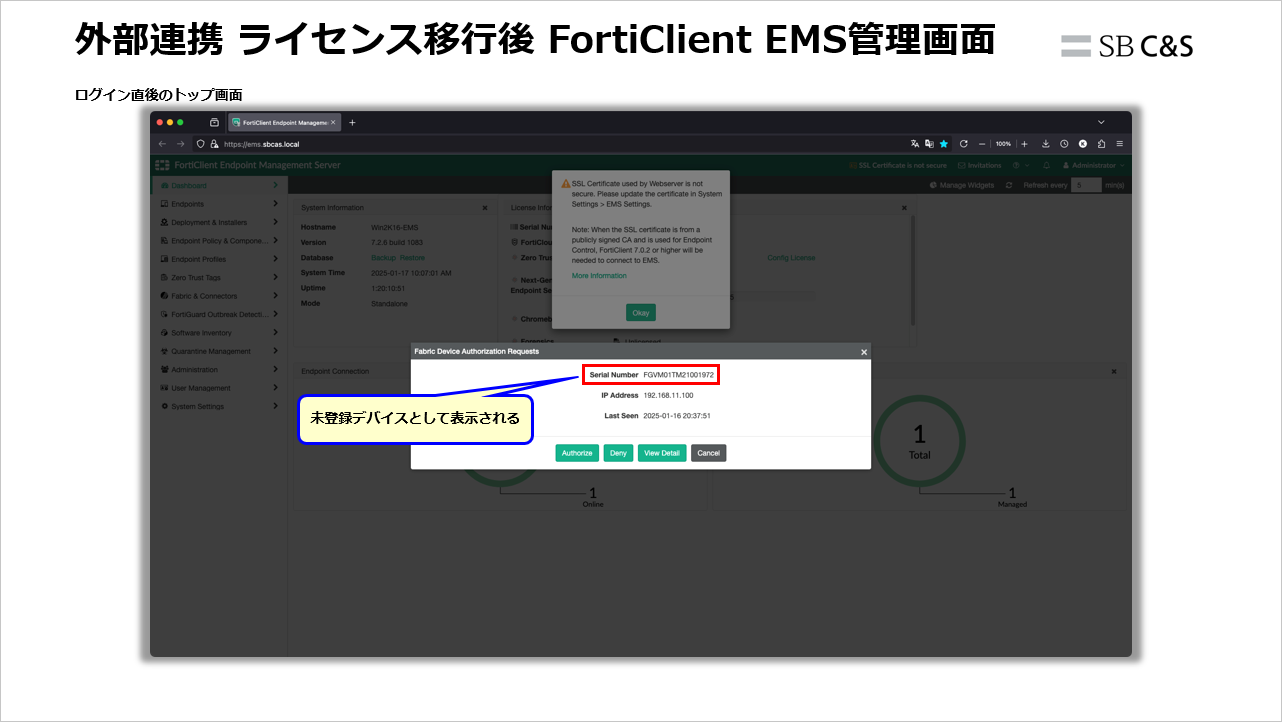The height and width of the screenshot is (722, 1282).
Task: Click the Administration people icon
Action: pos(163,370)
